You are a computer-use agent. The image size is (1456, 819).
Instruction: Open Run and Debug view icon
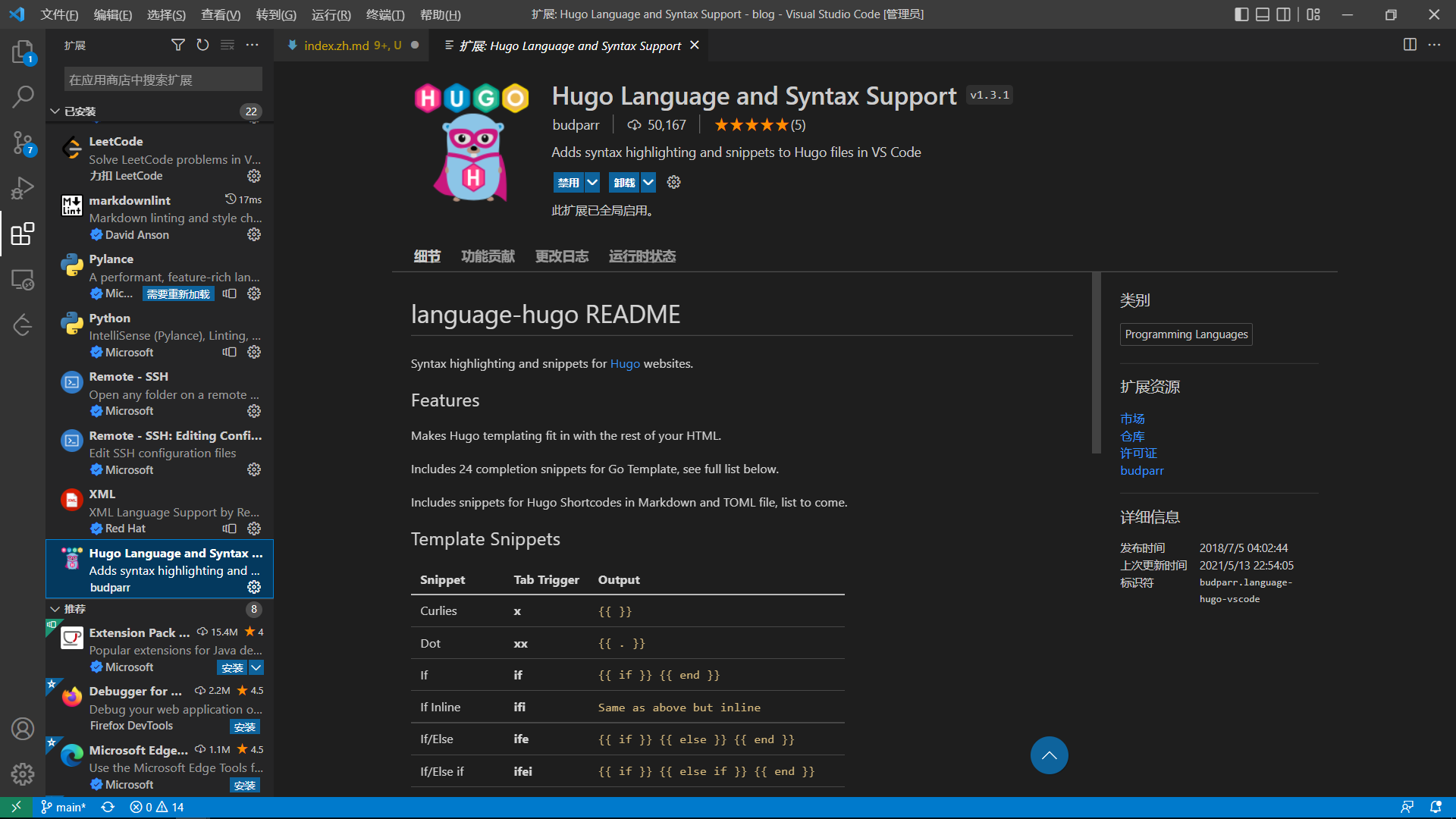(23, 187)
